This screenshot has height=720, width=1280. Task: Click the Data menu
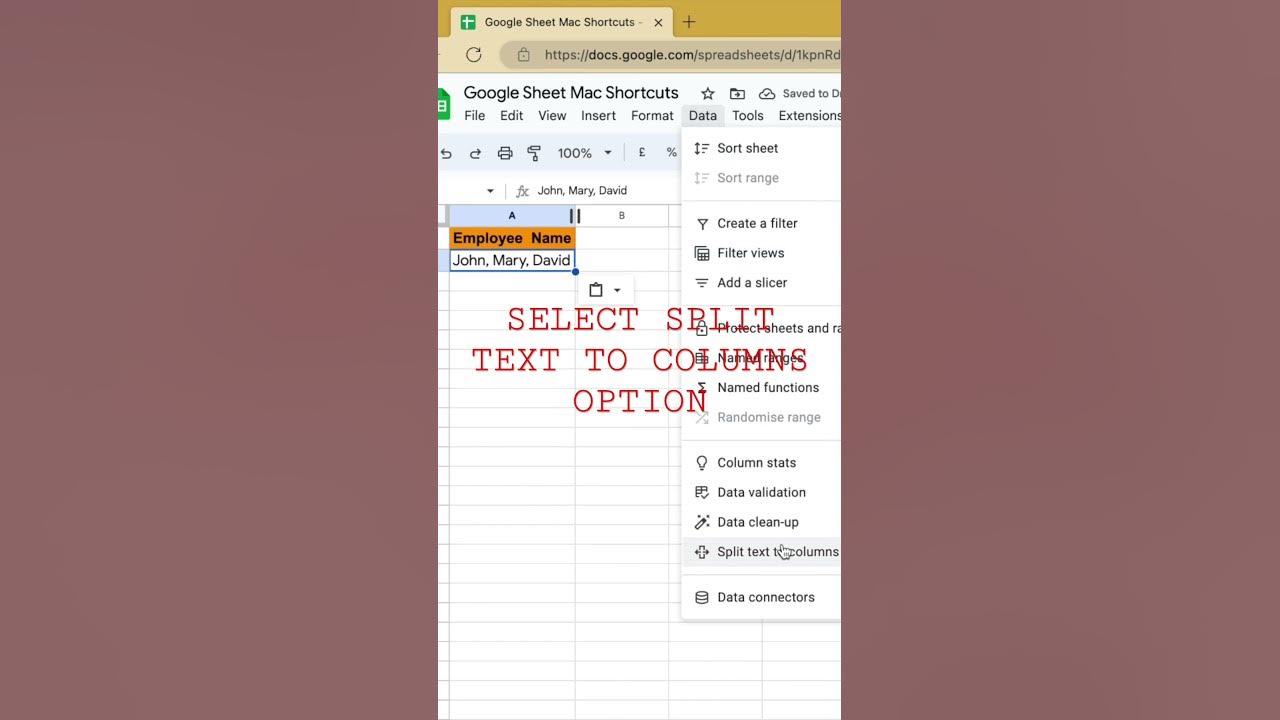pos(703,116)
